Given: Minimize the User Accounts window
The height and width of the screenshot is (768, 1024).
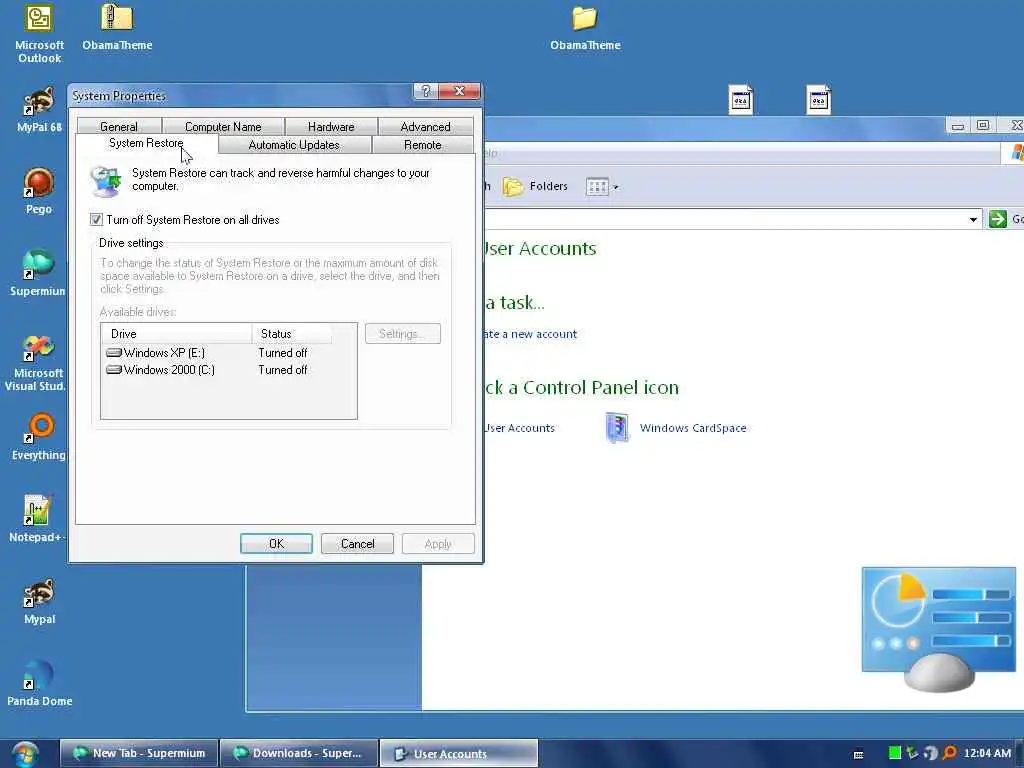Looking at the screenshot, I should 957,125.
